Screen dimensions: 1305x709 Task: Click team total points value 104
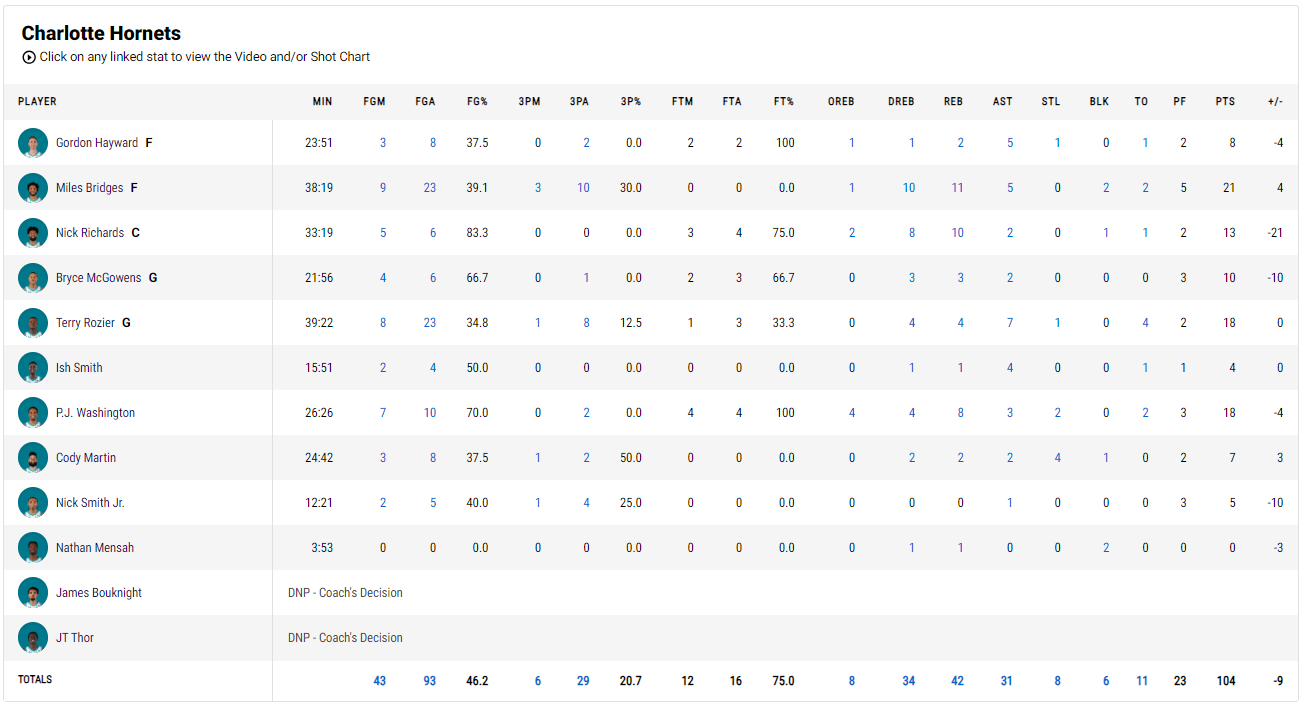pyautogui.click(x=1225, y=681)
